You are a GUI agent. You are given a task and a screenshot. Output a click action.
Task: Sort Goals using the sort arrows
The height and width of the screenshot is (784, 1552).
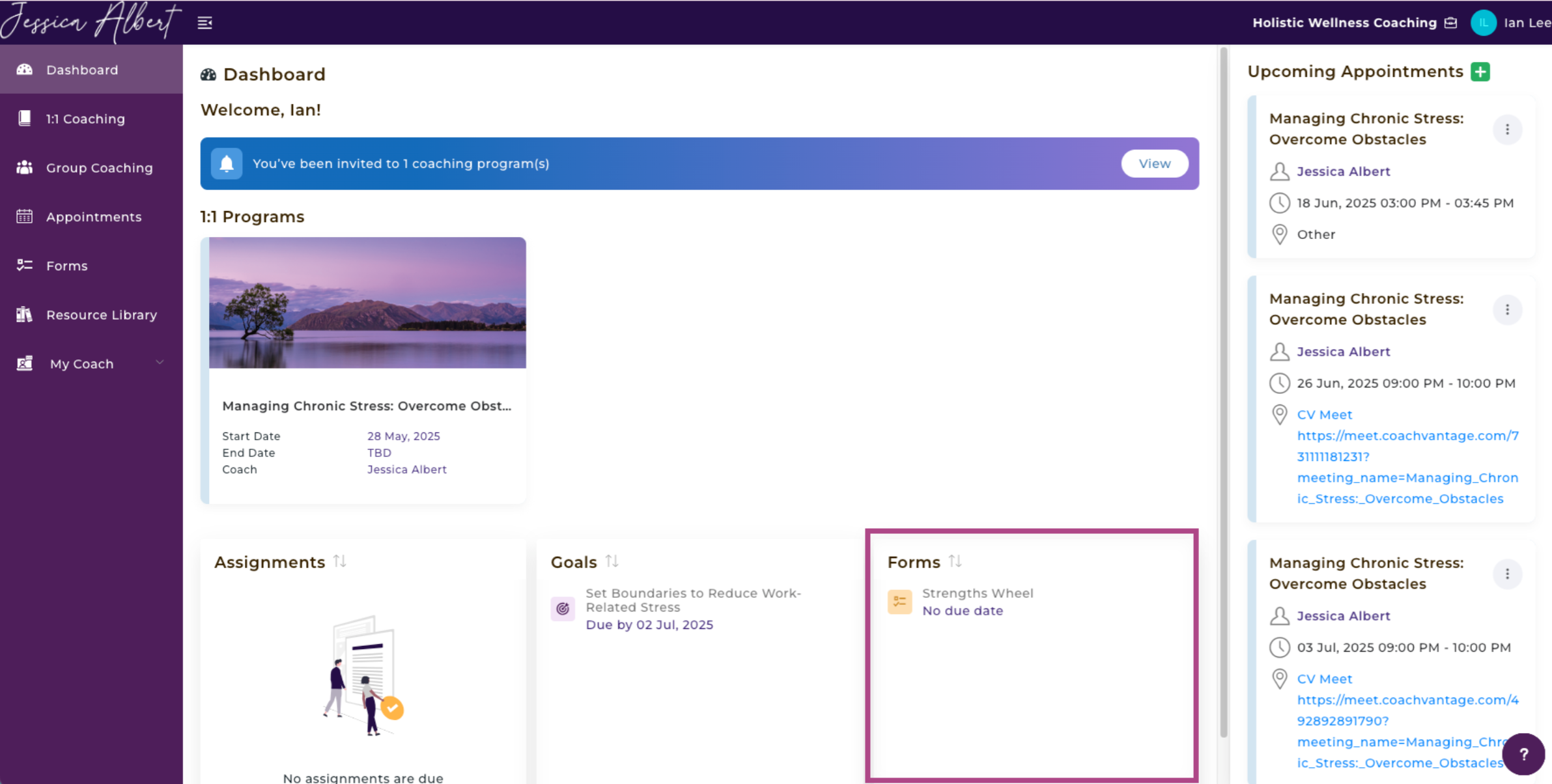click(x=612, y=561)
